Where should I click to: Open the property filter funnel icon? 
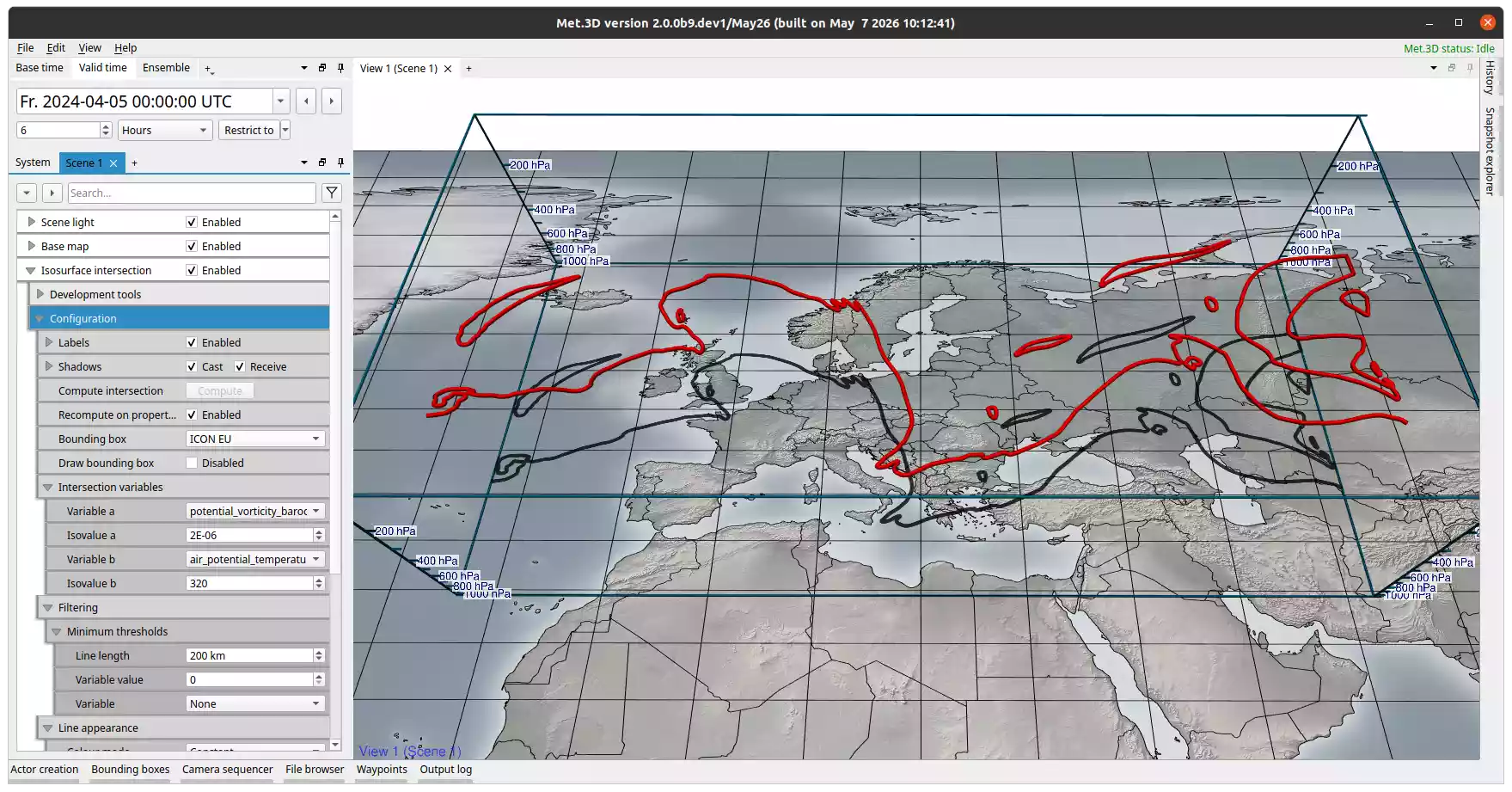coord(332,193)
